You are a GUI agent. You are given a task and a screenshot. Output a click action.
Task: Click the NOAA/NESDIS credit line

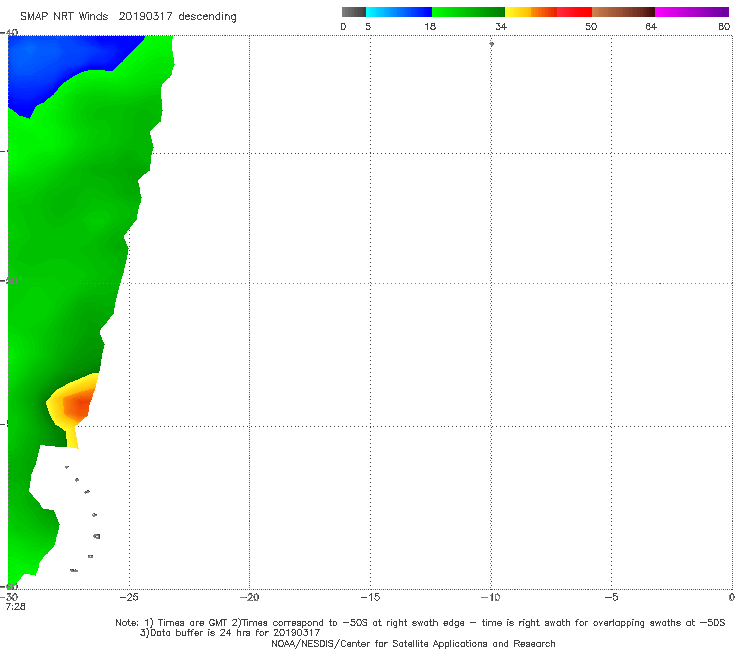click(x=413, y=644)
